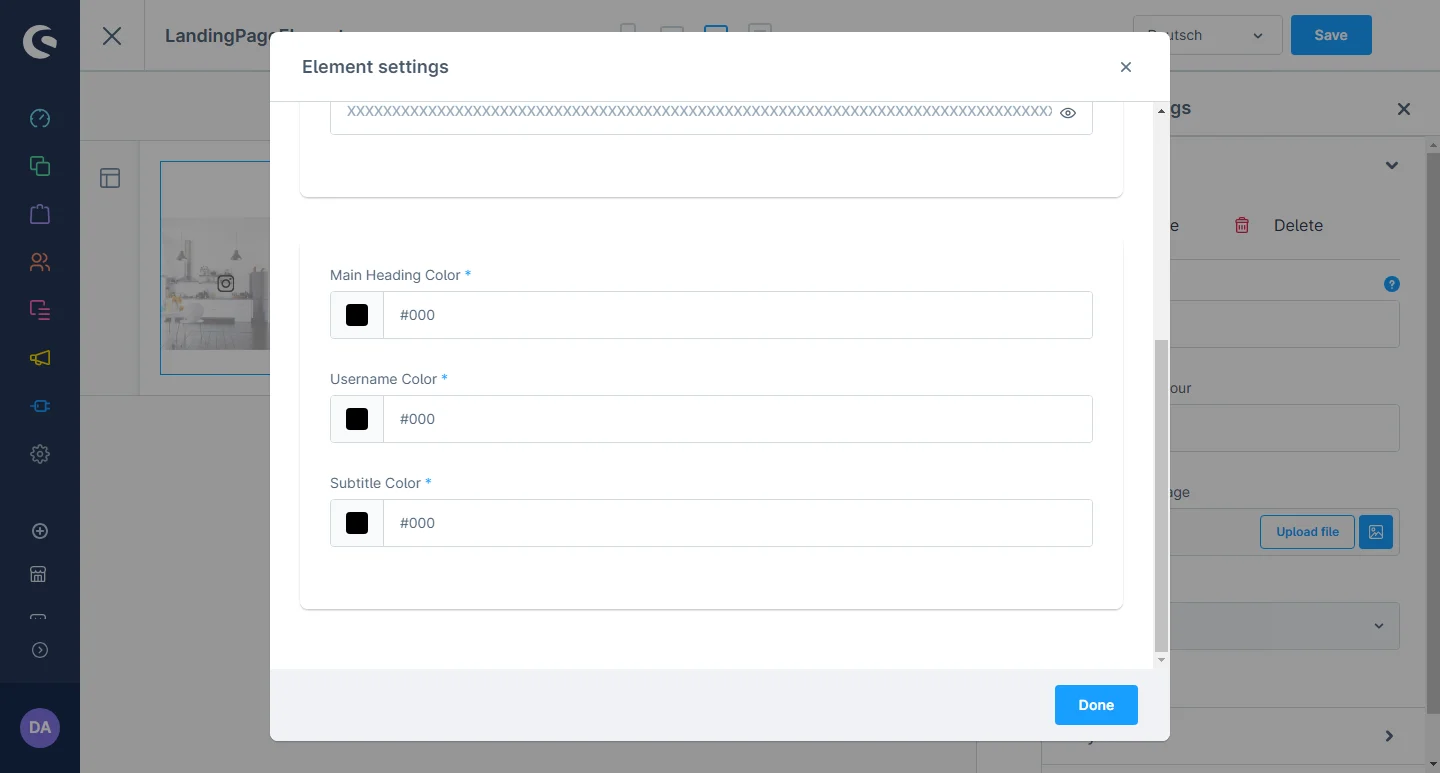Image resolution: width=1440 pixels, height=773 pixels.
Task: Collapse the section with top-right chevron down
Action: click(x=1391, y=165)
